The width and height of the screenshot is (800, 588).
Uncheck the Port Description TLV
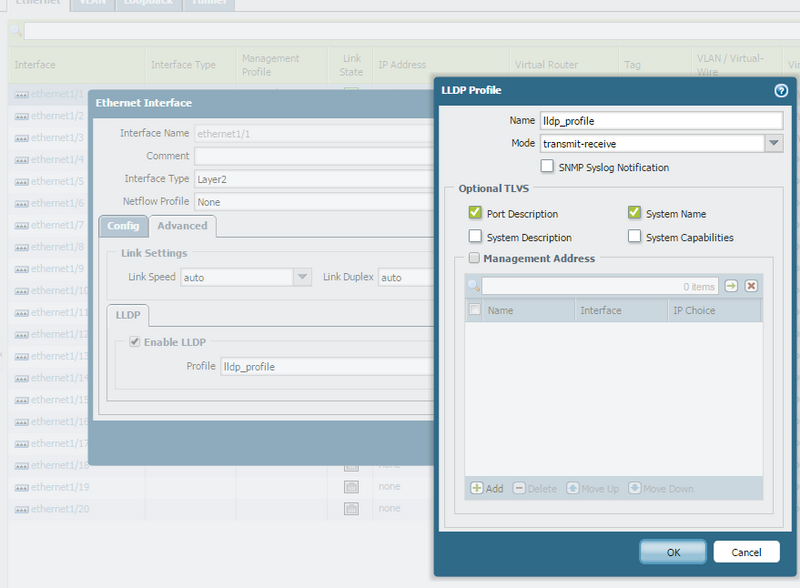point(475,213)
